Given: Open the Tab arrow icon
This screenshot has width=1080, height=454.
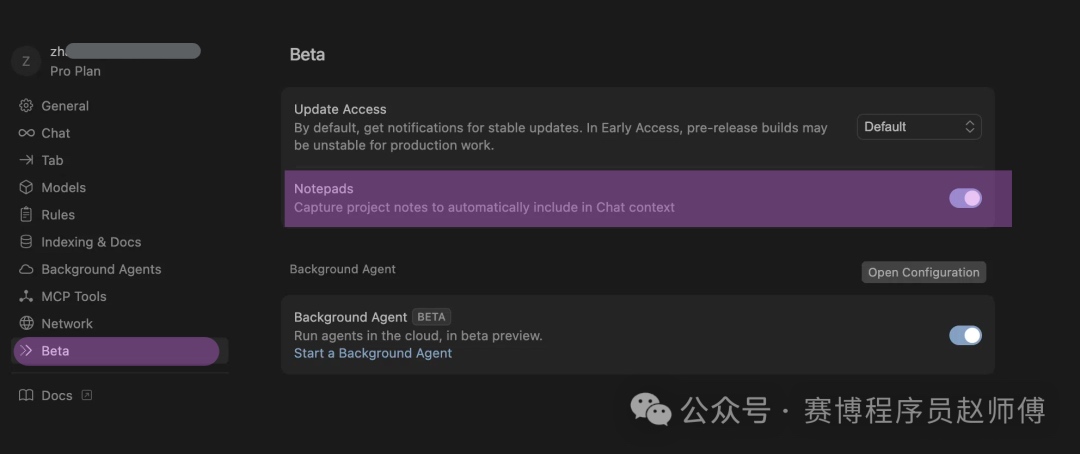Looking at the screenshot, I should pos(26,160).
